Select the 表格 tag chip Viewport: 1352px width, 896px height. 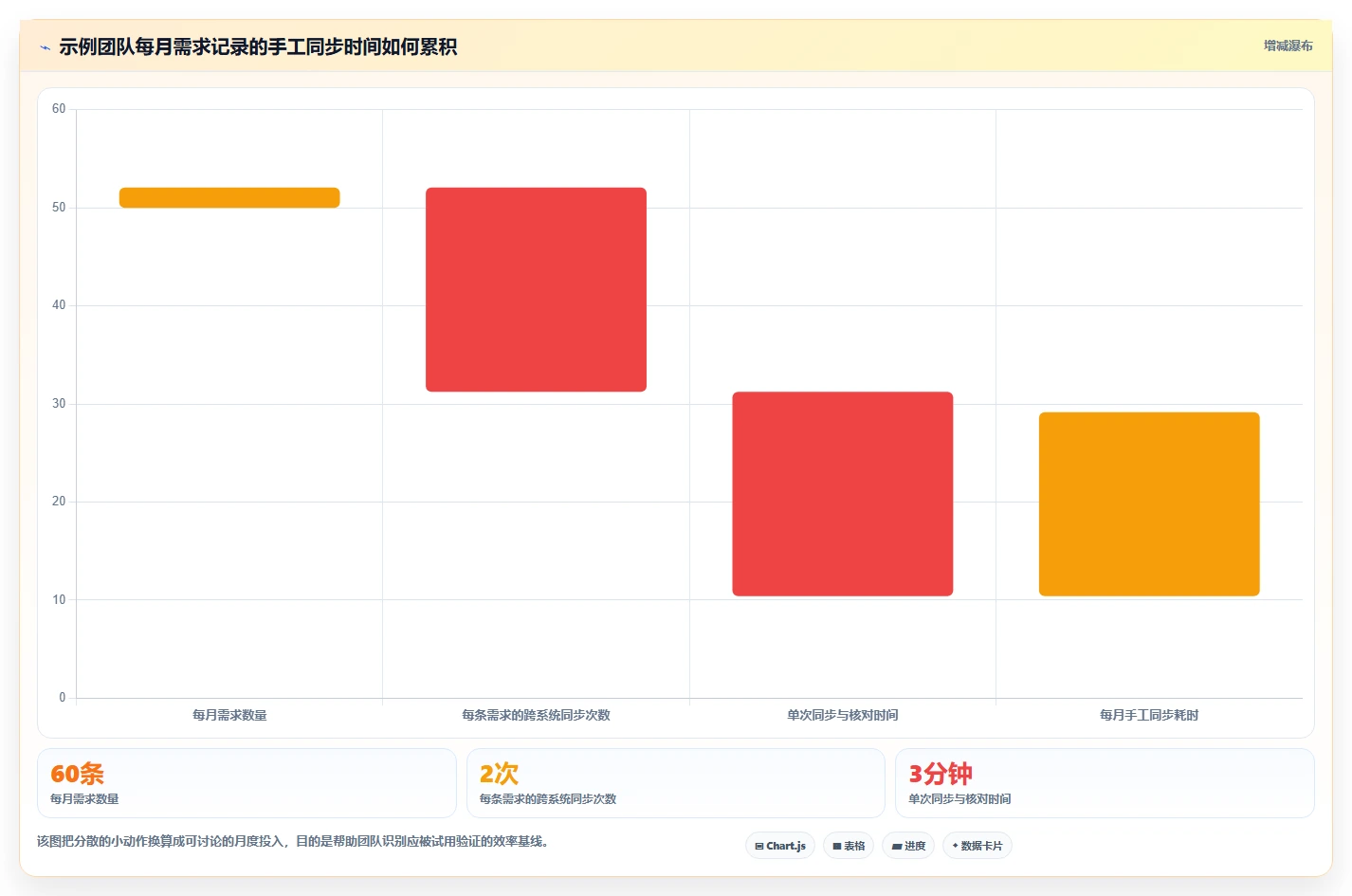(x=849, y=846)
